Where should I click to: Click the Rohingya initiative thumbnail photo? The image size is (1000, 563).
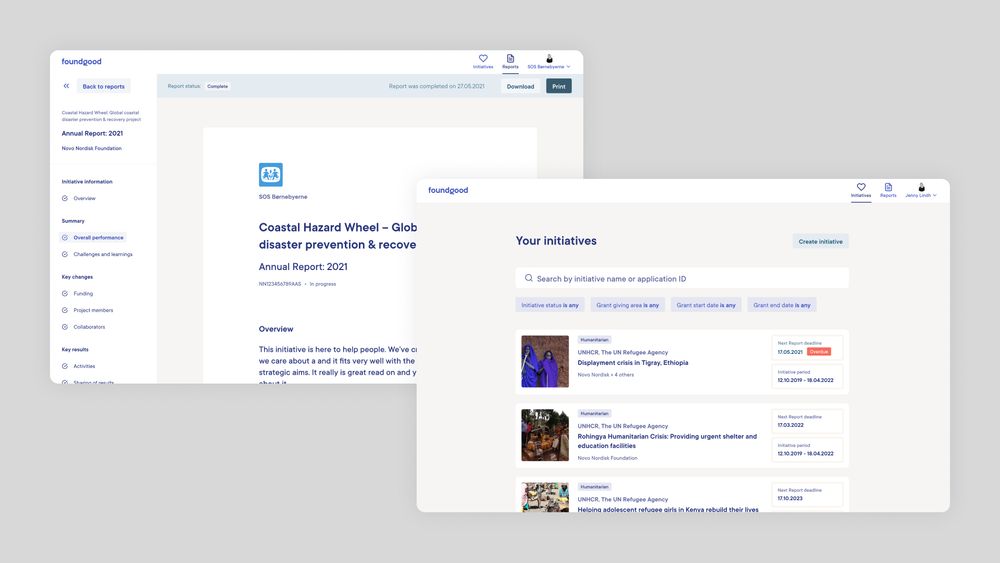[x=545, y=435]
